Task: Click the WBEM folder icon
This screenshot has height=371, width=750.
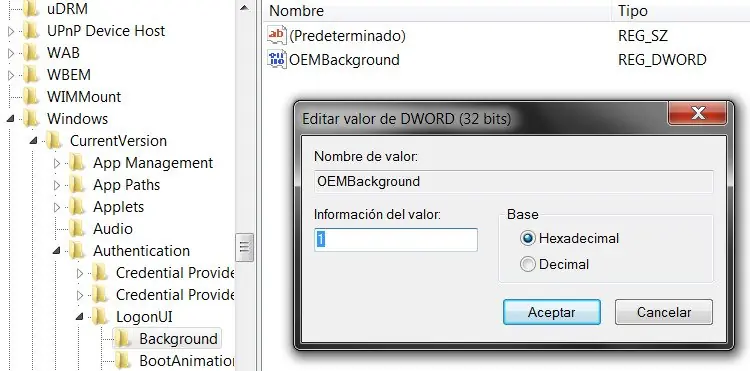Action: click(31, 75)
